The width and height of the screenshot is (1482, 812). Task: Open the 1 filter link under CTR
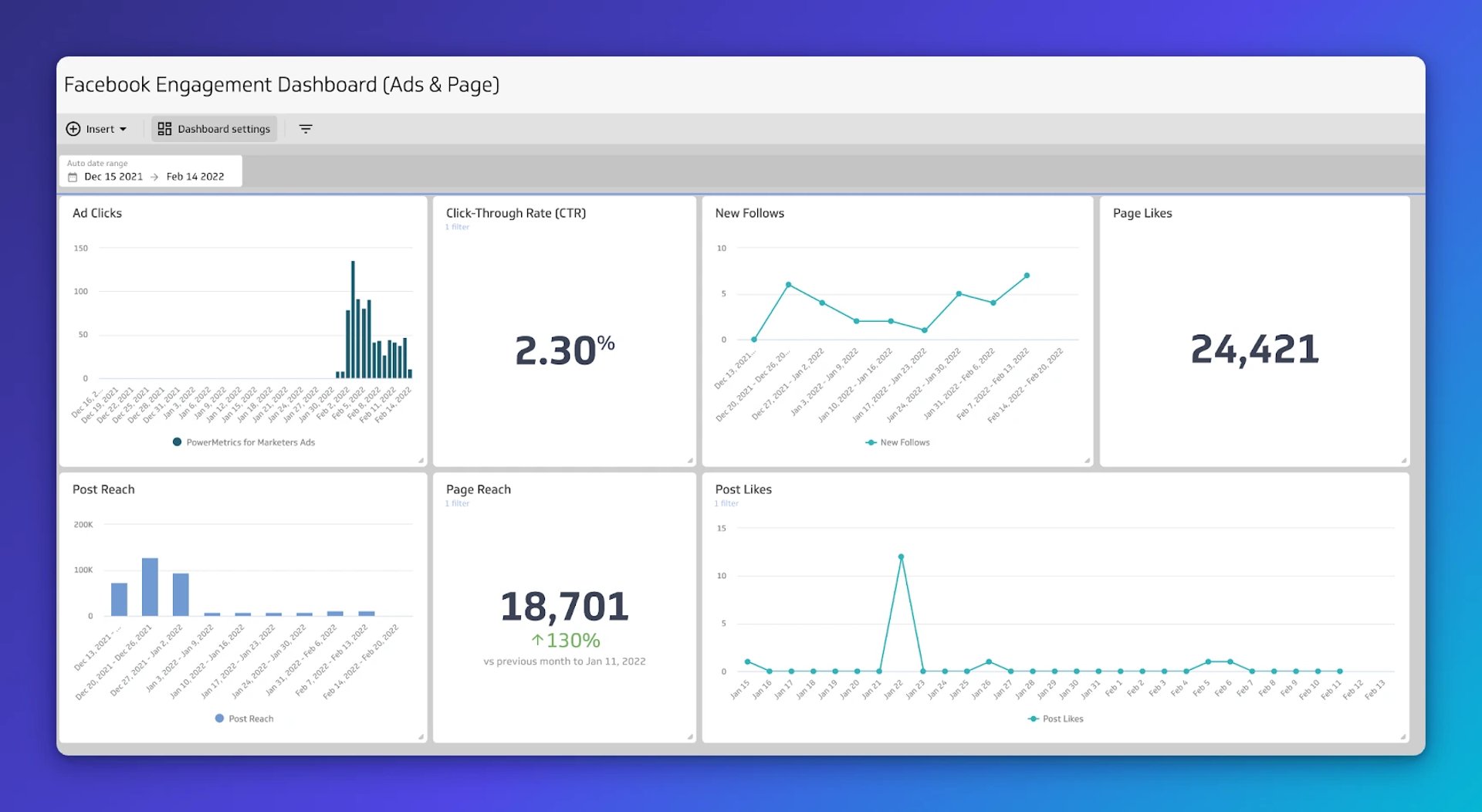[457, 227]
